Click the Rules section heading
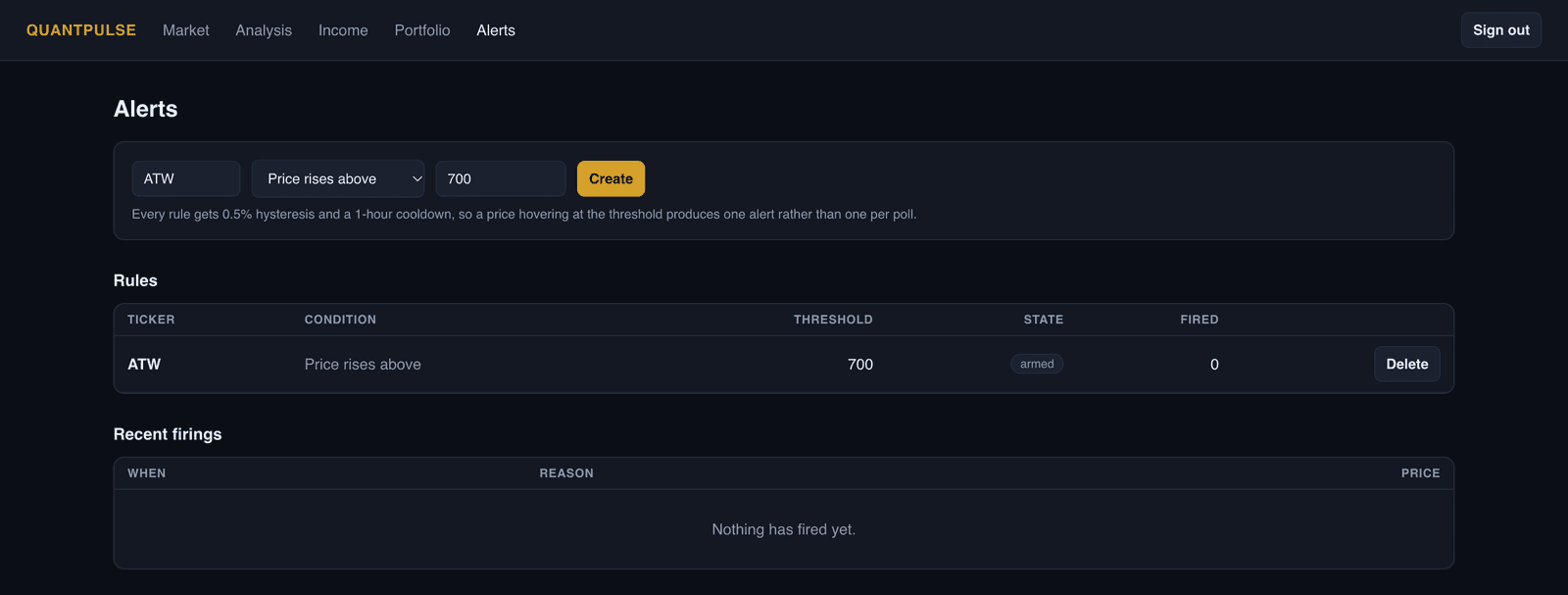 (x=135, y=280)
